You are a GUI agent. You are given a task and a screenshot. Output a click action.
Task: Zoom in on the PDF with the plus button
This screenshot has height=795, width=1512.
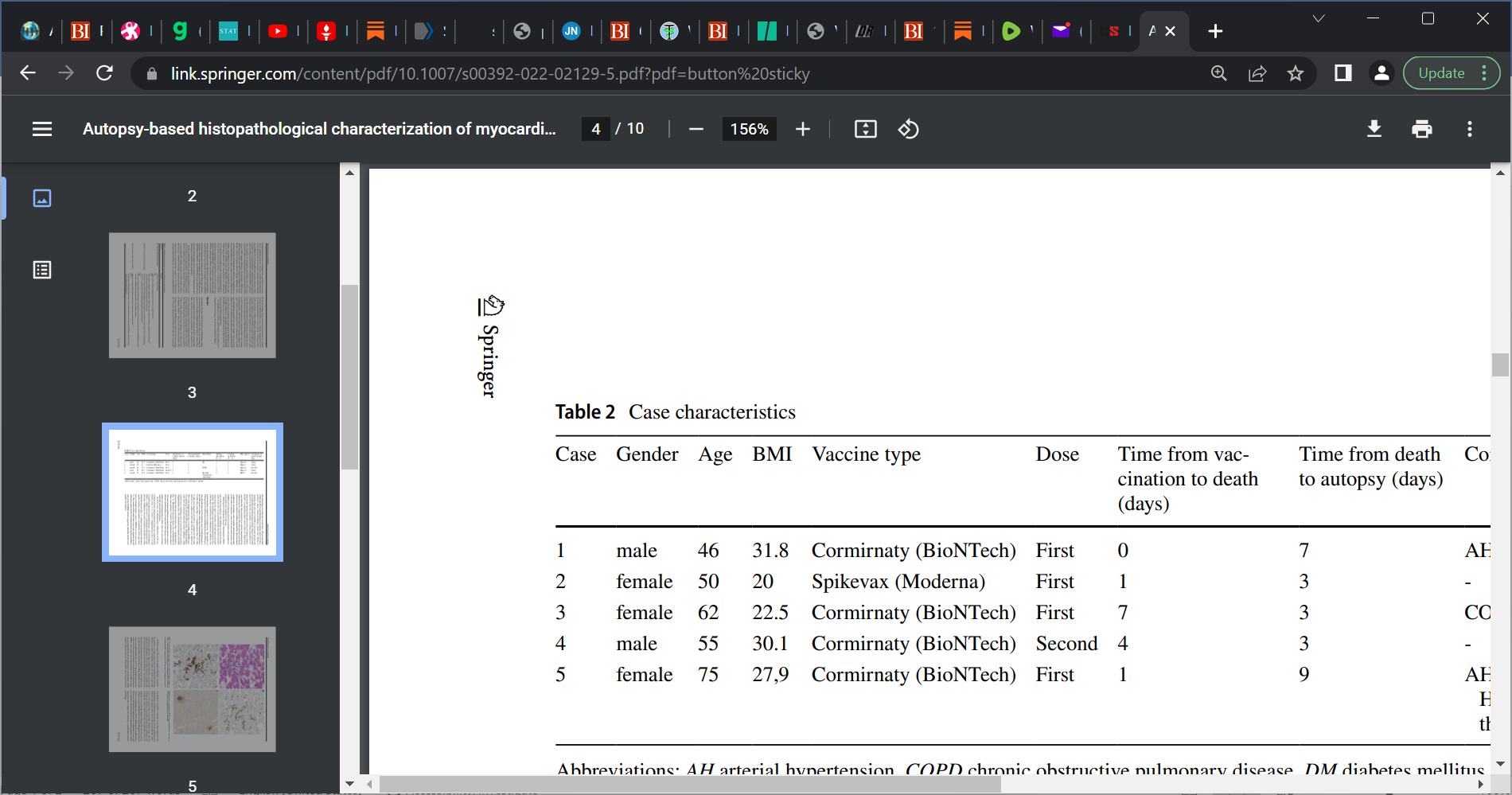[803, 129]
